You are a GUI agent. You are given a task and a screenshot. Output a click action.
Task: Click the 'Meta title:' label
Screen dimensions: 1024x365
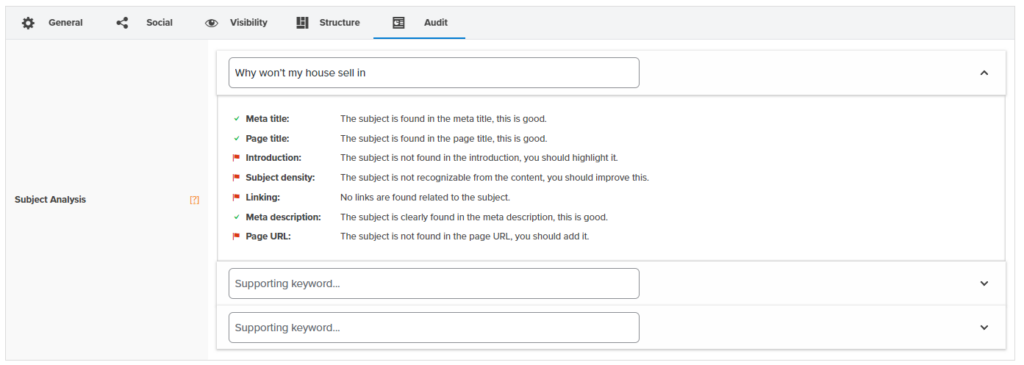pyautogui.click(x=267, y=119)
